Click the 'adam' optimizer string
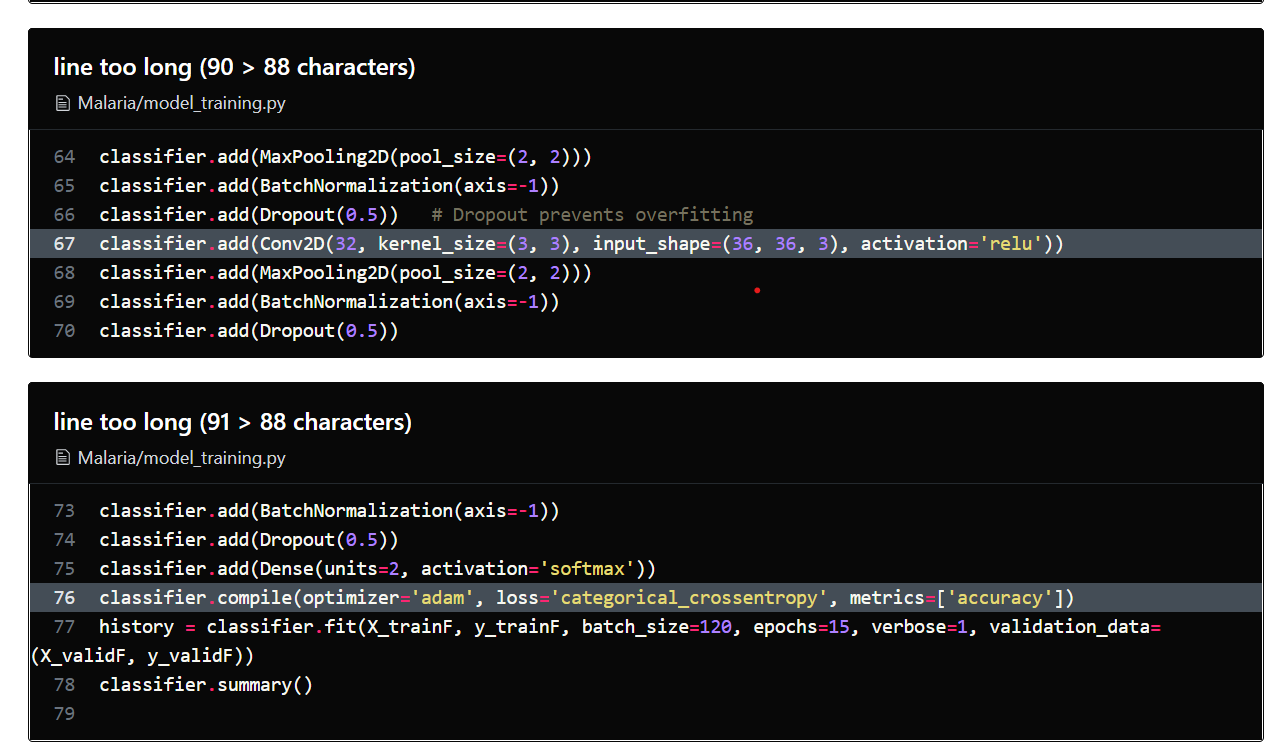The height and width of the screenshot is (745, 1276). click(x=443, y=598)
